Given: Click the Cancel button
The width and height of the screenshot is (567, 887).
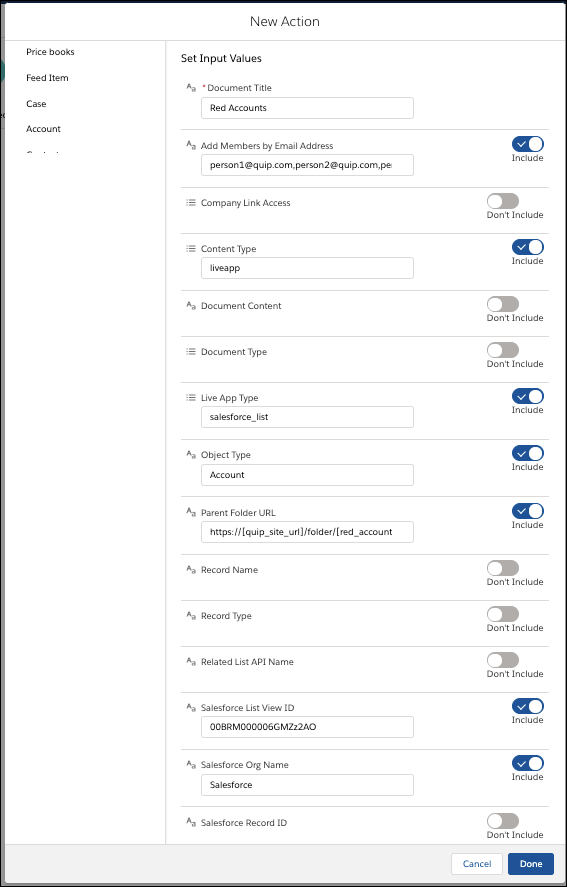Looking at the screenshot, I should [x=476, y=864].
